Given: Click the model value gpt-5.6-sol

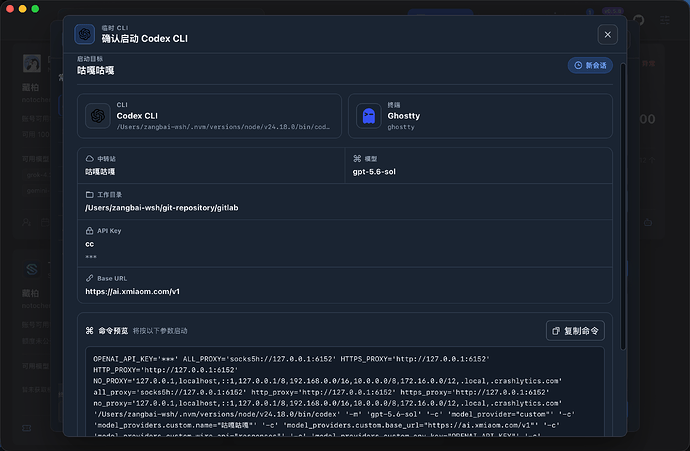Looking at the screenshot, I should coord(374,172).
